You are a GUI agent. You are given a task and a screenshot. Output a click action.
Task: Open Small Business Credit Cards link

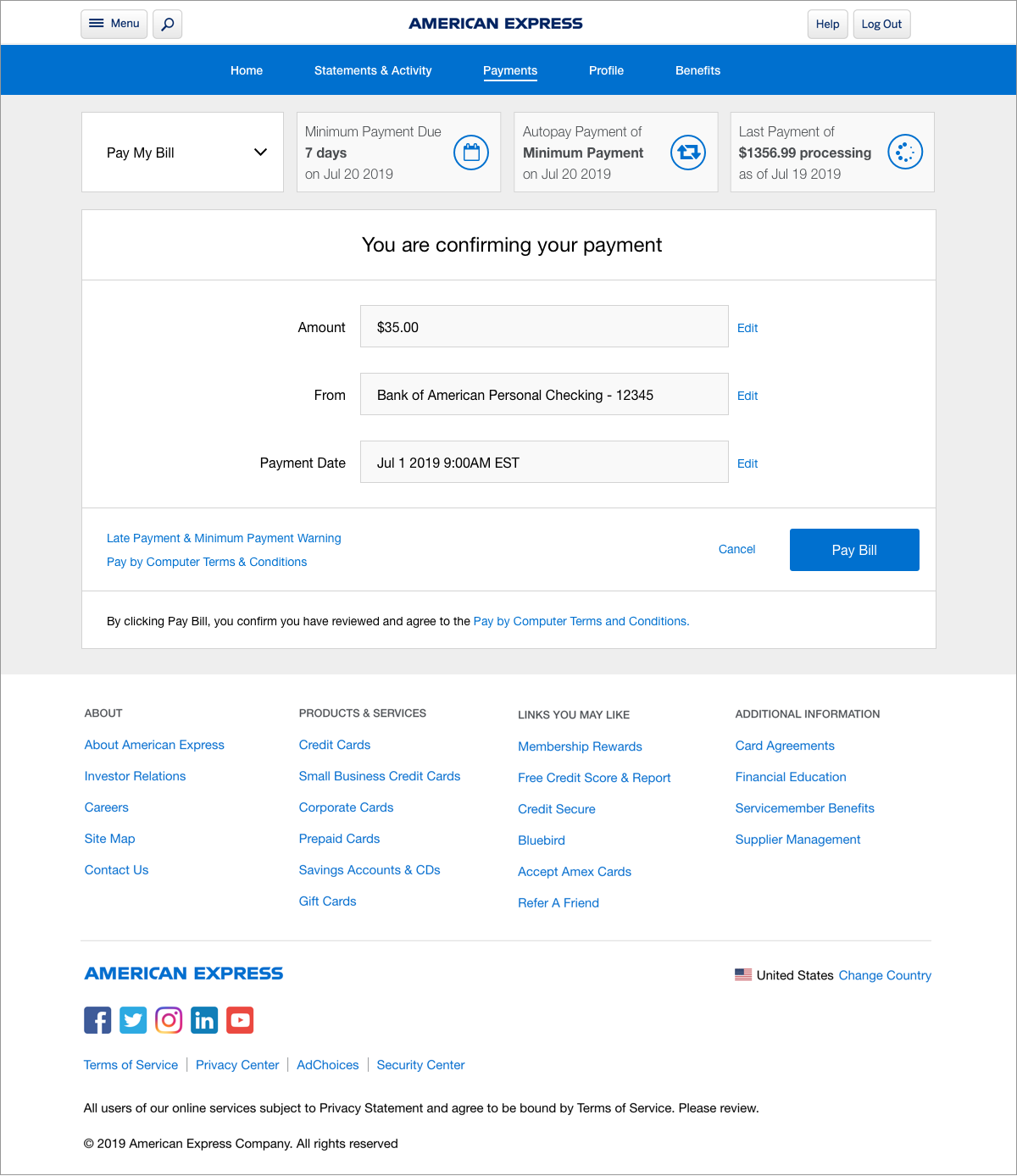[x=380, y=776]
